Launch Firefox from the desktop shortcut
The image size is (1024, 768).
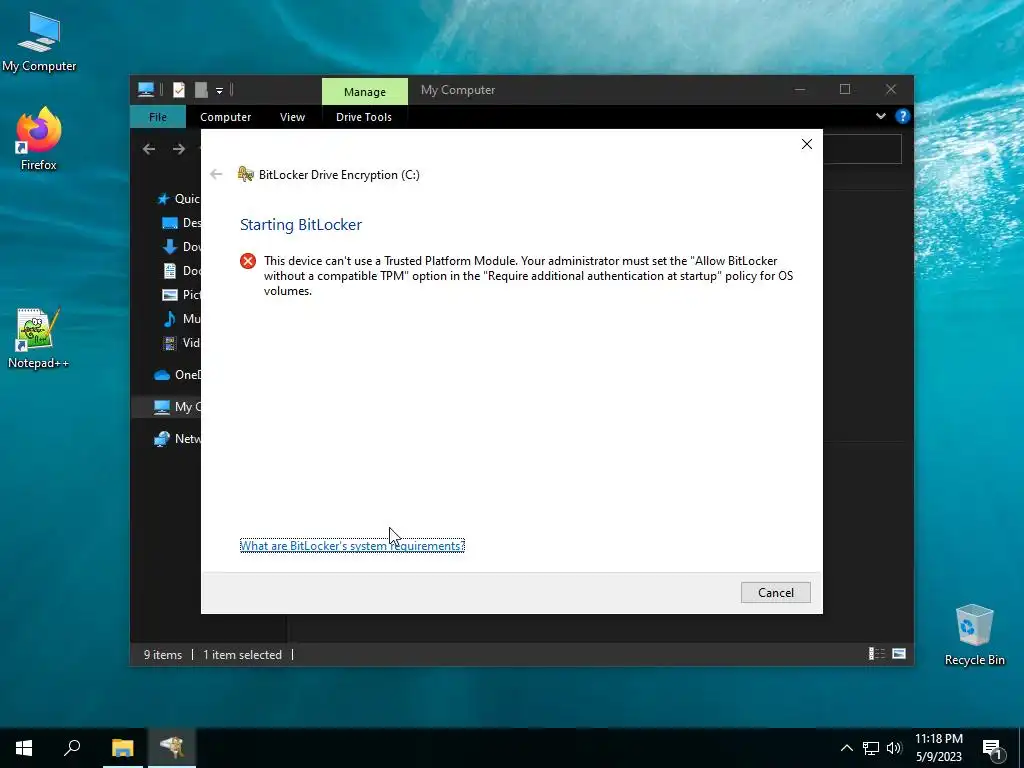tap(39, 138)
